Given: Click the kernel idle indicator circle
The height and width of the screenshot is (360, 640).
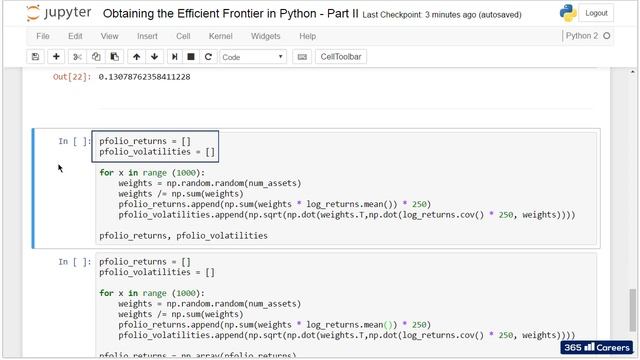Looking at the screenshot, I should click(607, 36).
